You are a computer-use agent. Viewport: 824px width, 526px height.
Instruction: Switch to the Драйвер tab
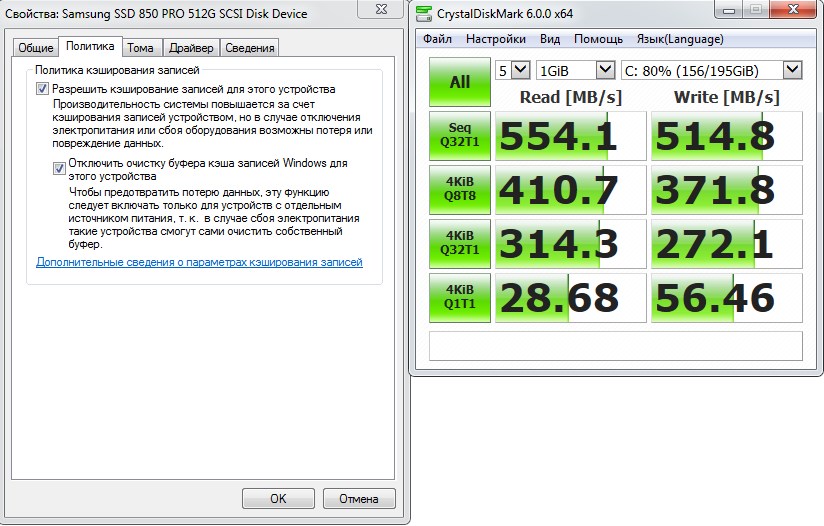click(191, 48)
